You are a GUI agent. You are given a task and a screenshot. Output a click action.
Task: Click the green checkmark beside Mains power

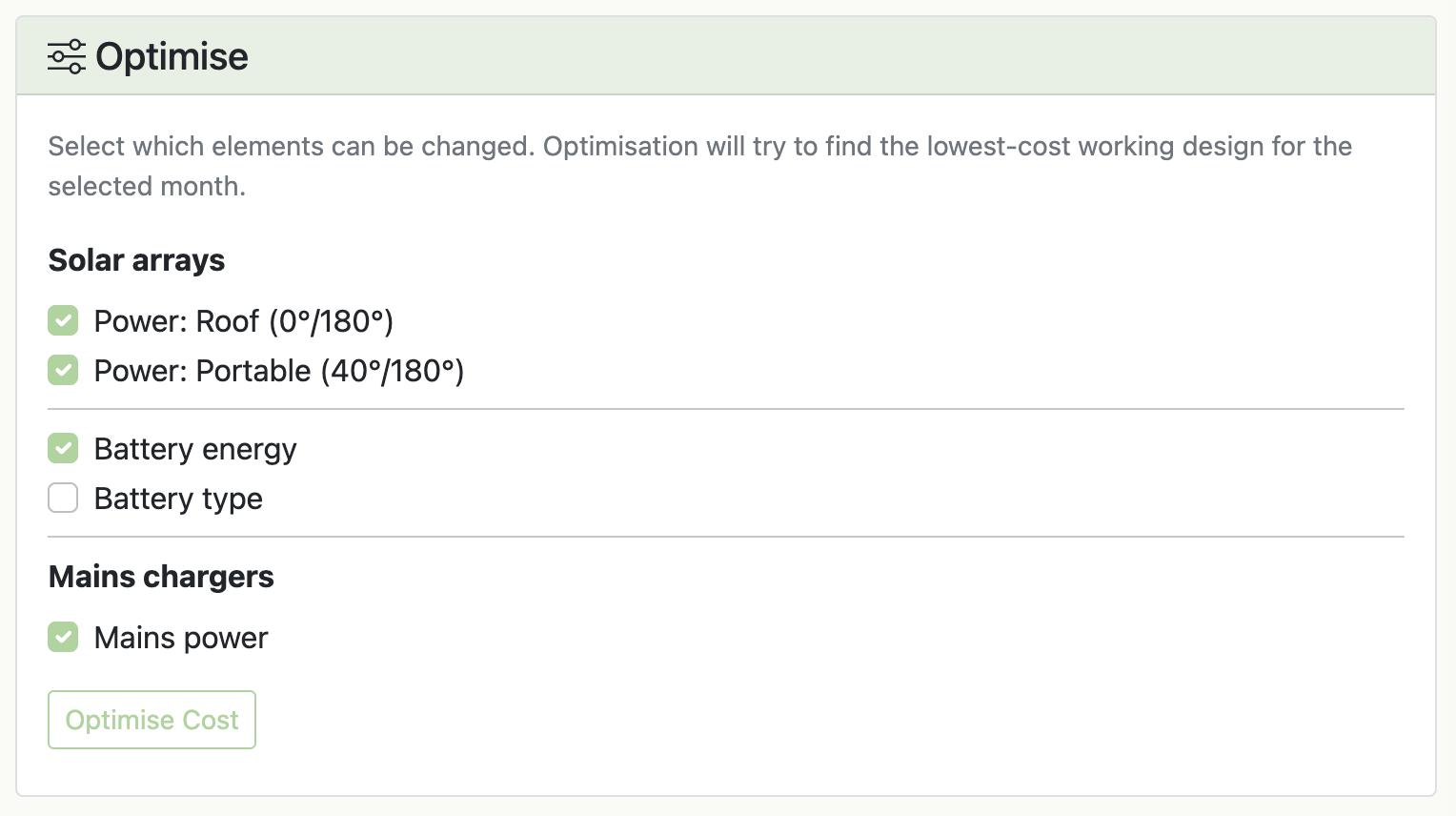[63, 637]
